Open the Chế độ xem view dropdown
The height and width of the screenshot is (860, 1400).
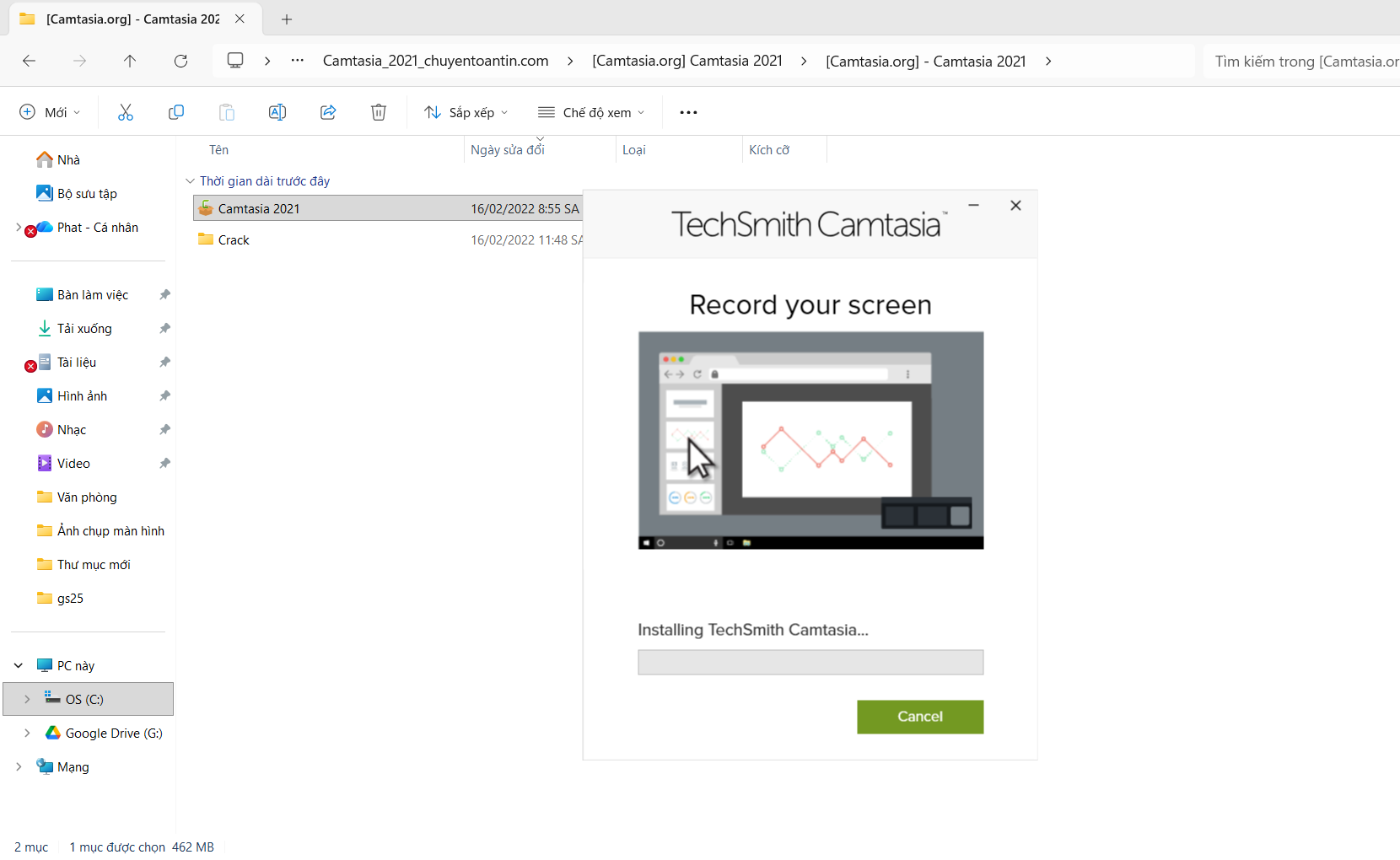[591, 112]
